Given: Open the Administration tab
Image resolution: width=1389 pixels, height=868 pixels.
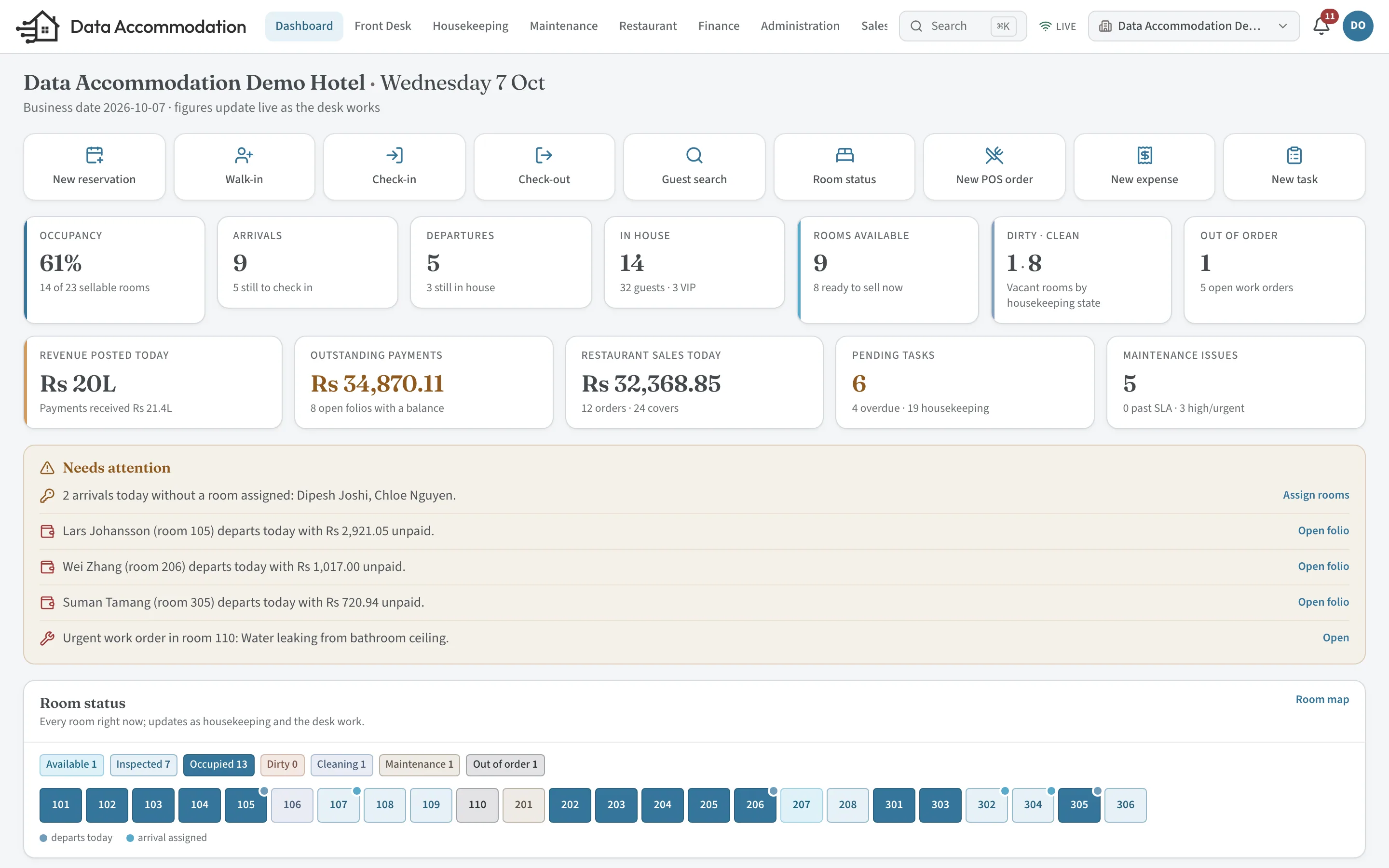Looking at the screenshot, I should [x=800, y=26].
